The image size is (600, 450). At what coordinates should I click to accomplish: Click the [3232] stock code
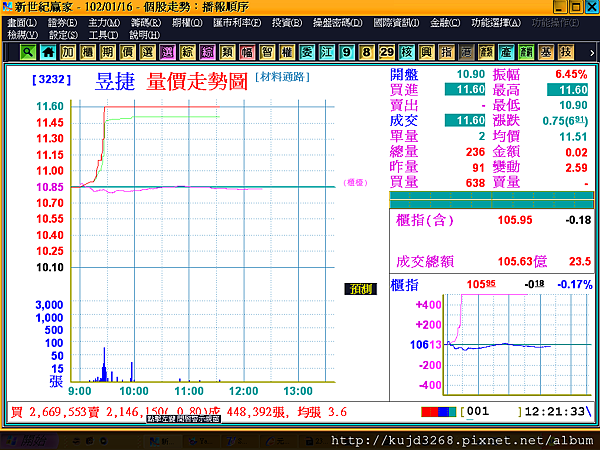tap(52, 80)
